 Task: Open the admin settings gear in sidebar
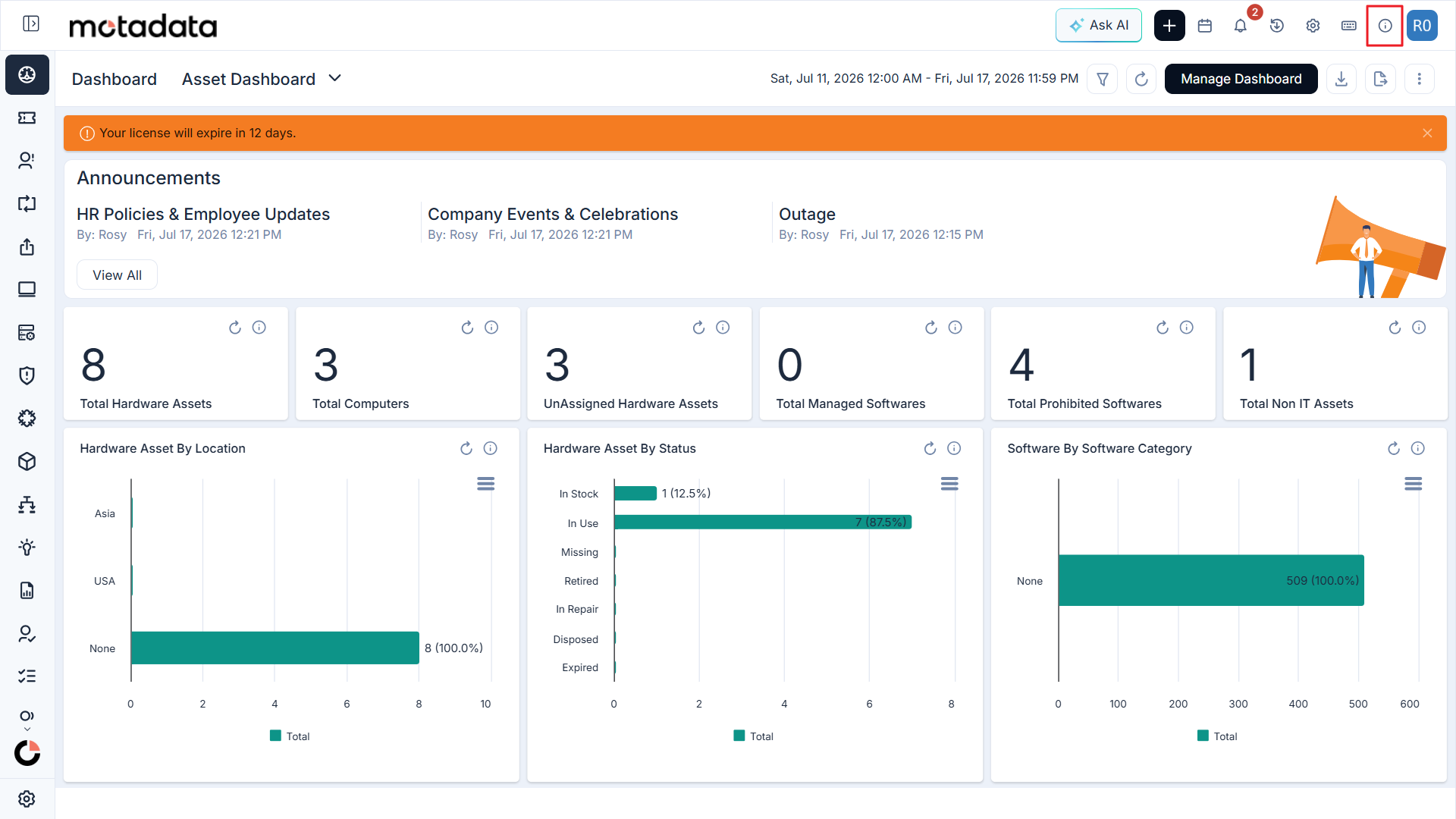coord(27,799)
